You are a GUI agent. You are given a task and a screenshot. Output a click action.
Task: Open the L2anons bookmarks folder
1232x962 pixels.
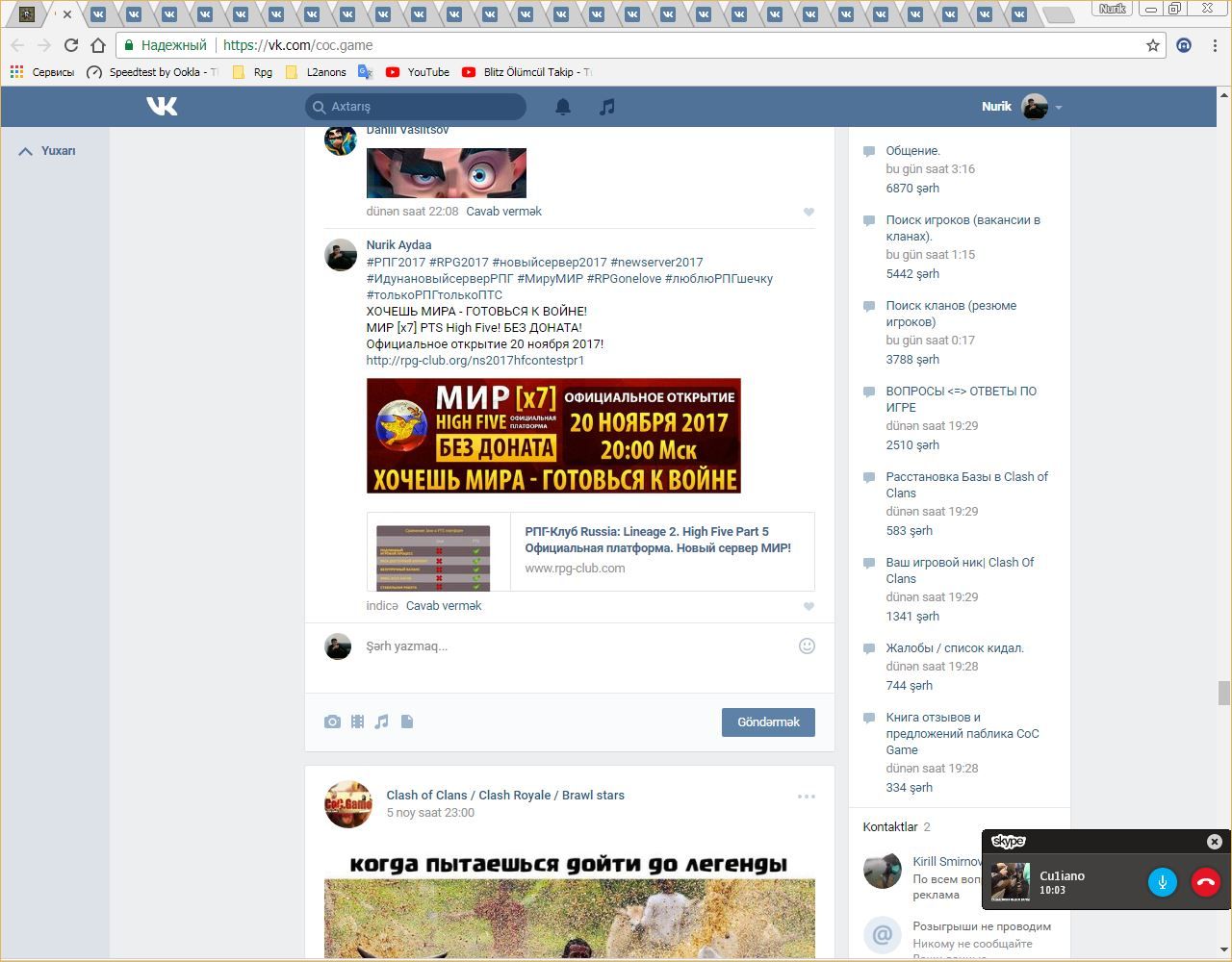pyautogui.click(x=317, y=72)
